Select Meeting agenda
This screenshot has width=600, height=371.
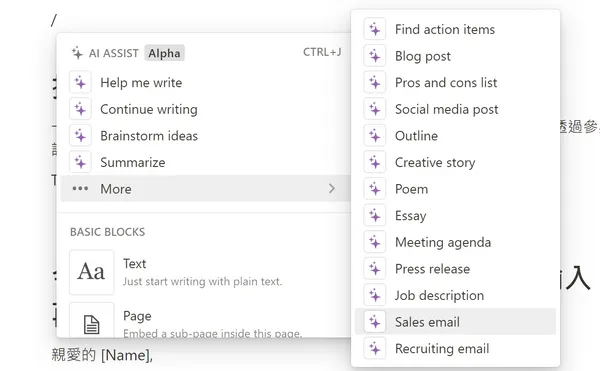click(455, 242)
